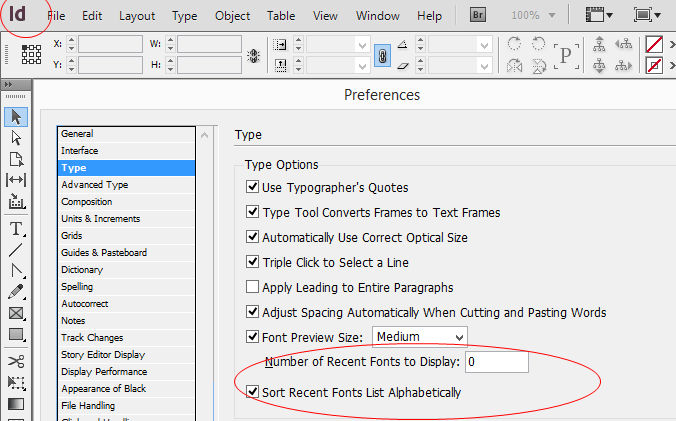Open the rotation angle dropdown

[484, 44]
